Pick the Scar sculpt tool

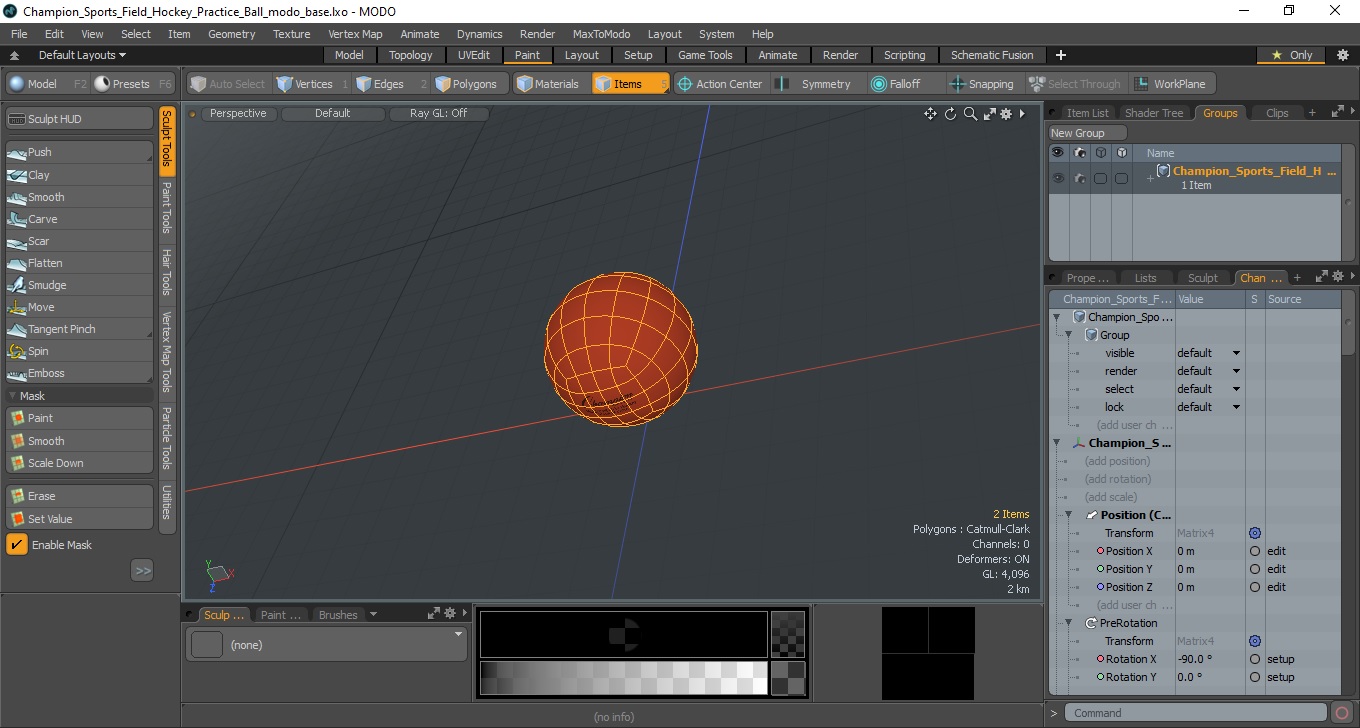point(80,241)
